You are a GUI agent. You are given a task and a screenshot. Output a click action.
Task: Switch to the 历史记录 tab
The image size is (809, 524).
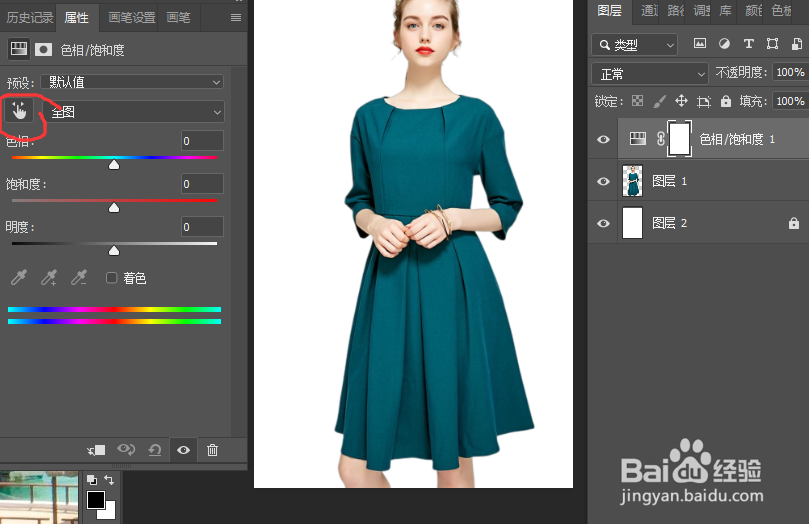tap(29, 18)
